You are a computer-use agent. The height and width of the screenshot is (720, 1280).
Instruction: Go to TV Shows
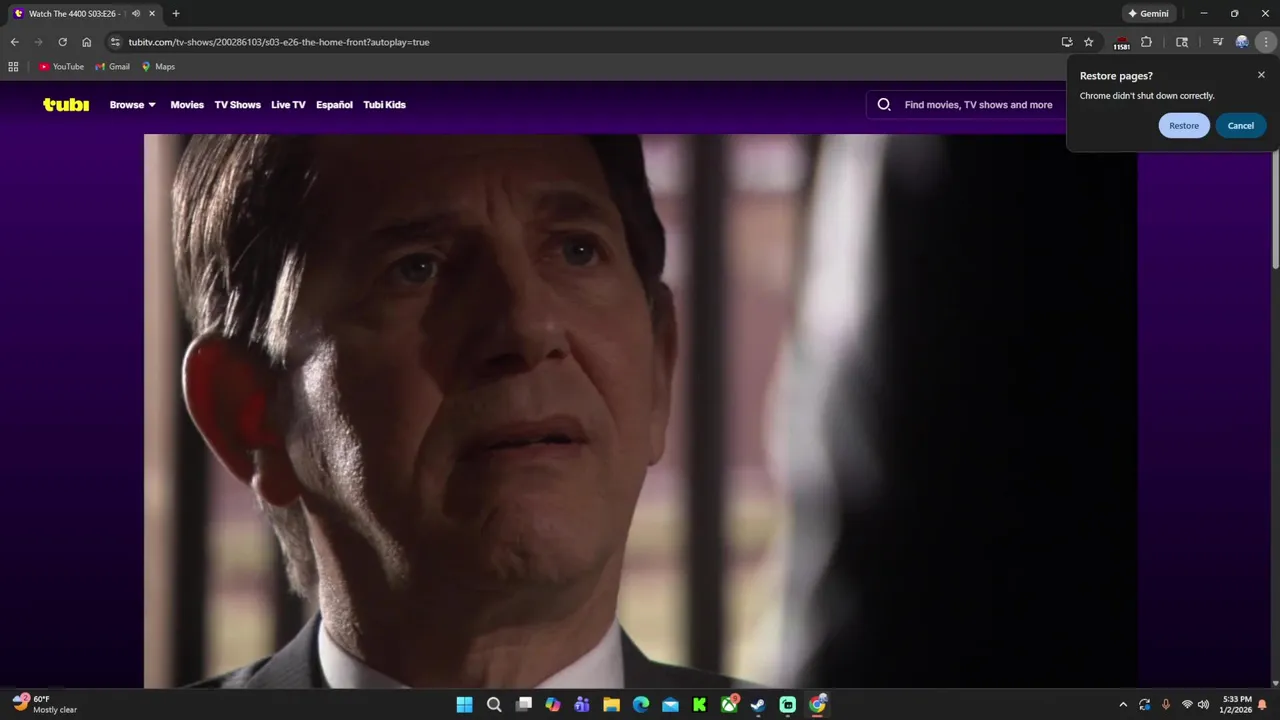point(237,104)
